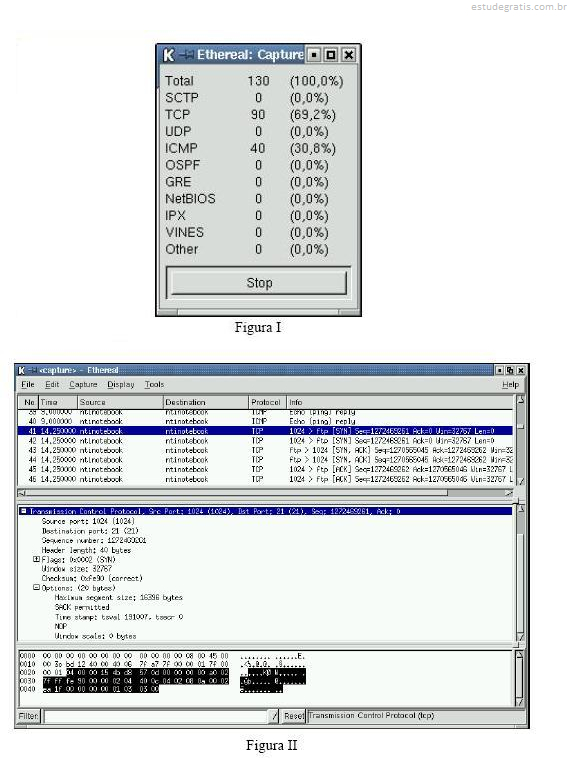Viewport: 568px width, 770px height.
Task: Click scroll down arrow in hex dump pane
Action: pyautogui.click(x=520, y=701)
